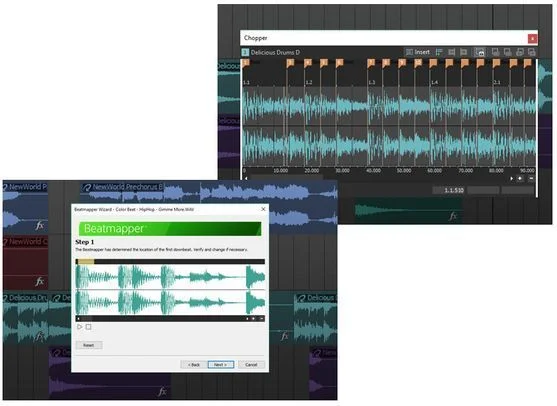Click Chopper scrollbar right arrow
The width and height of the screenshot is (557, 406).
(x=512, y=178)
